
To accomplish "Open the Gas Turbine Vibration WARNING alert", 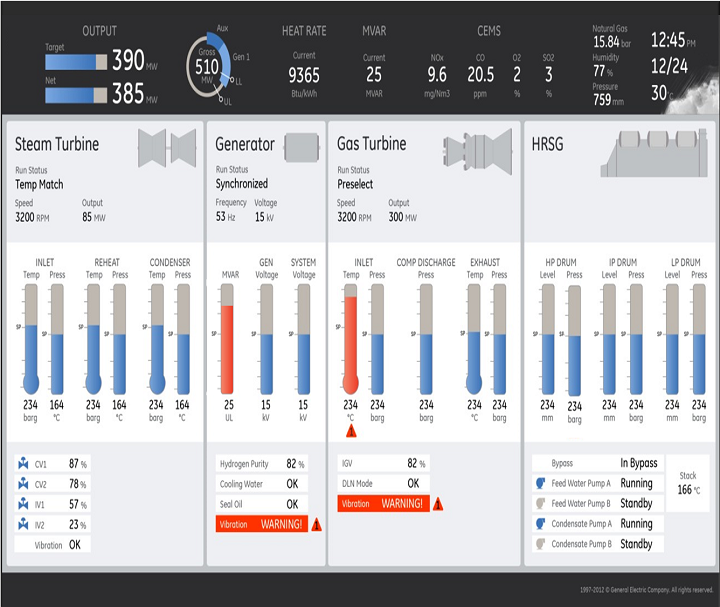I will click(384, 504).
